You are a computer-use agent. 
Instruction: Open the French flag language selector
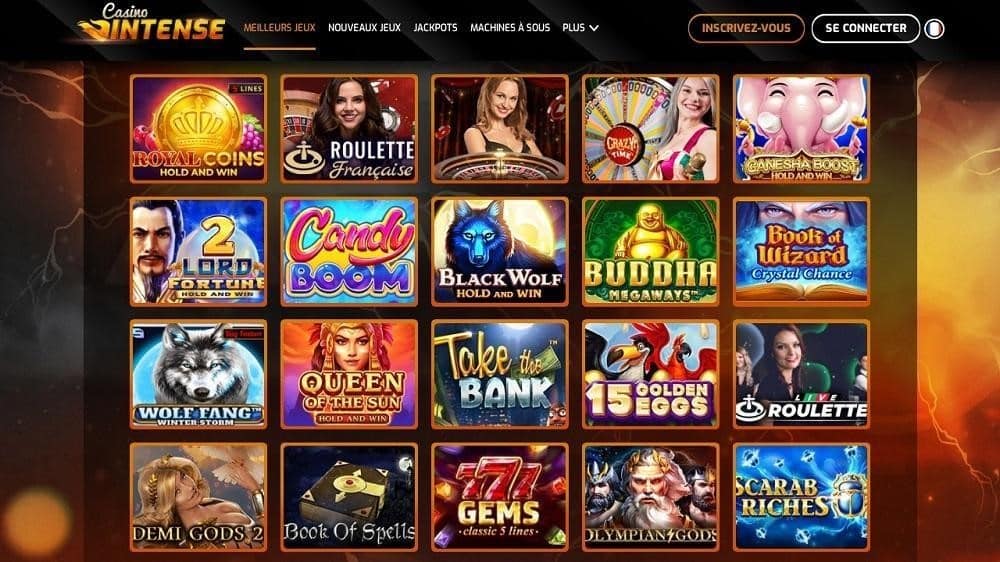tap(934, 29)
